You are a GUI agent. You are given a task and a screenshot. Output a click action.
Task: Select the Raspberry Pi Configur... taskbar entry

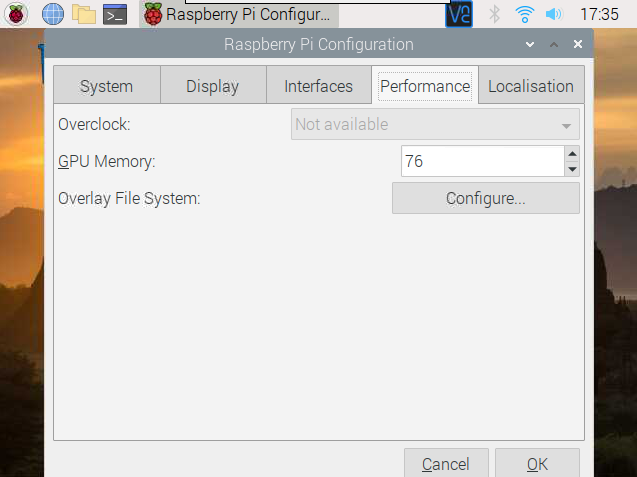tap(239, 15)
